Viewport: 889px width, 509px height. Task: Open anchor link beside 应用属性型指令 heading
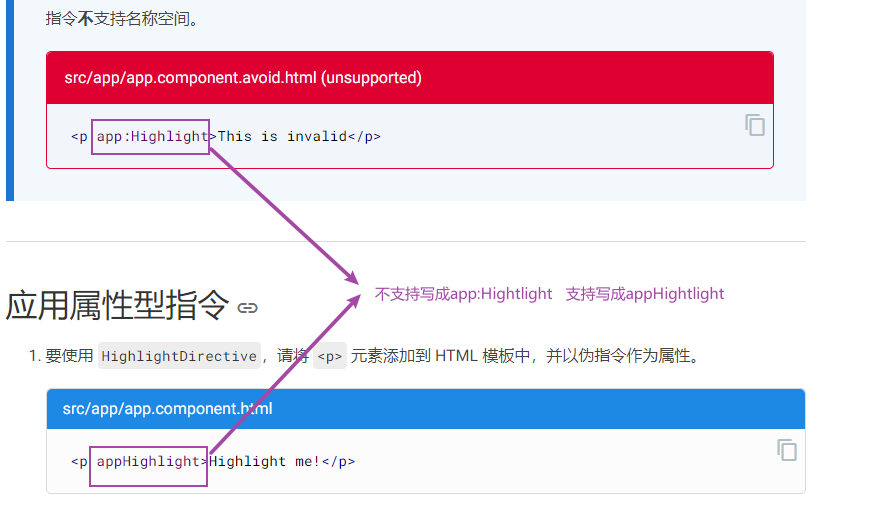click(x=247, y=308)
